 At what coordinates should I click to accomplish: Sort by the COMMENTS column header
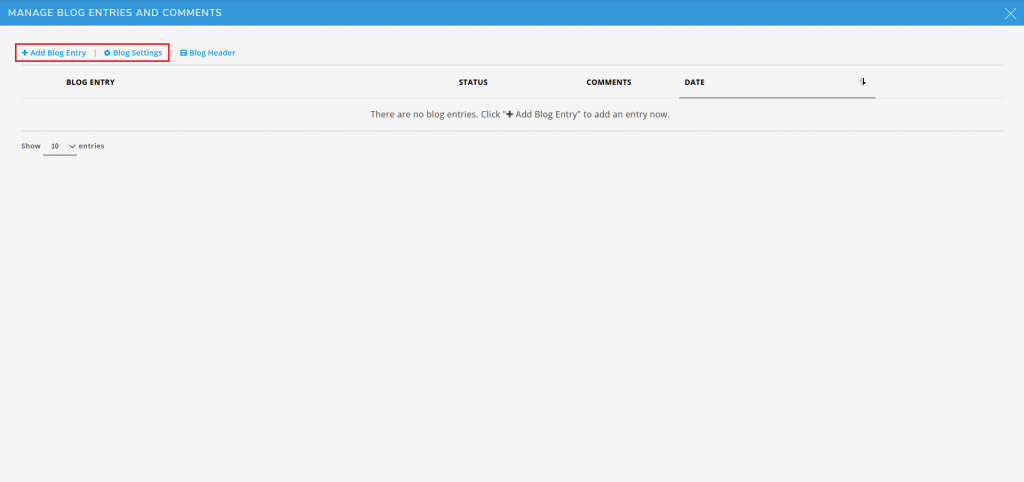tap(609, 82)
